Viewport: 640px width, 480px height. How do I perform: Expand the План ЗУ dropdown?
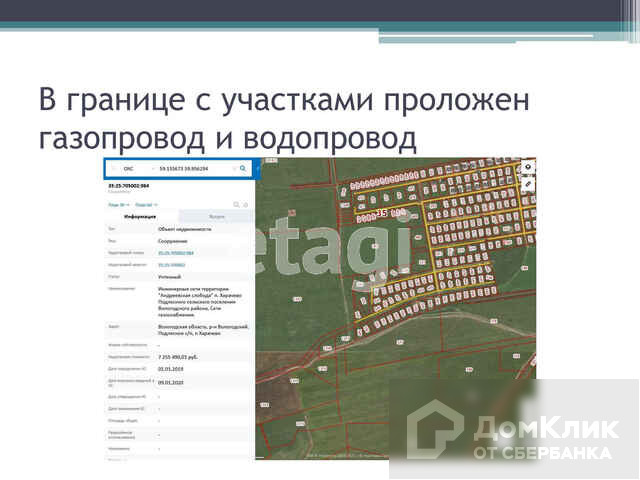tap(119, 205)
